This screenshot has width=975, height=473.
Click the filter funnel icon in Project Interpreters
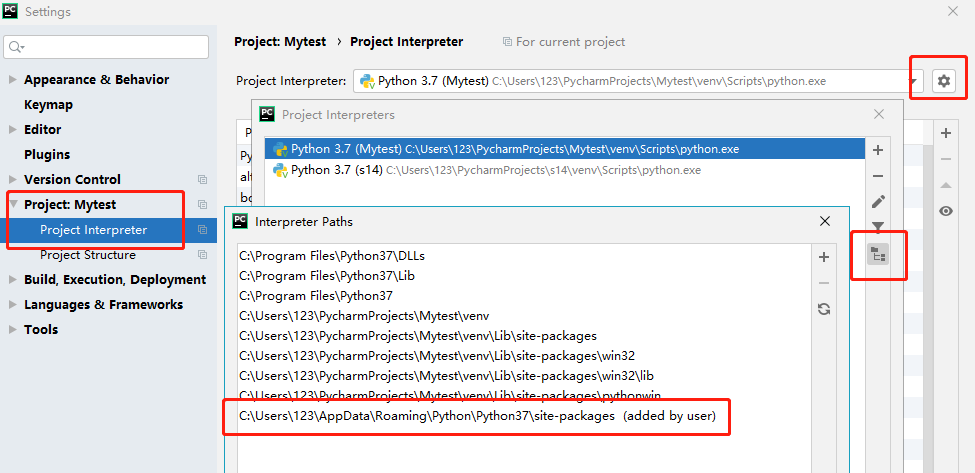[x=878, y=227]
